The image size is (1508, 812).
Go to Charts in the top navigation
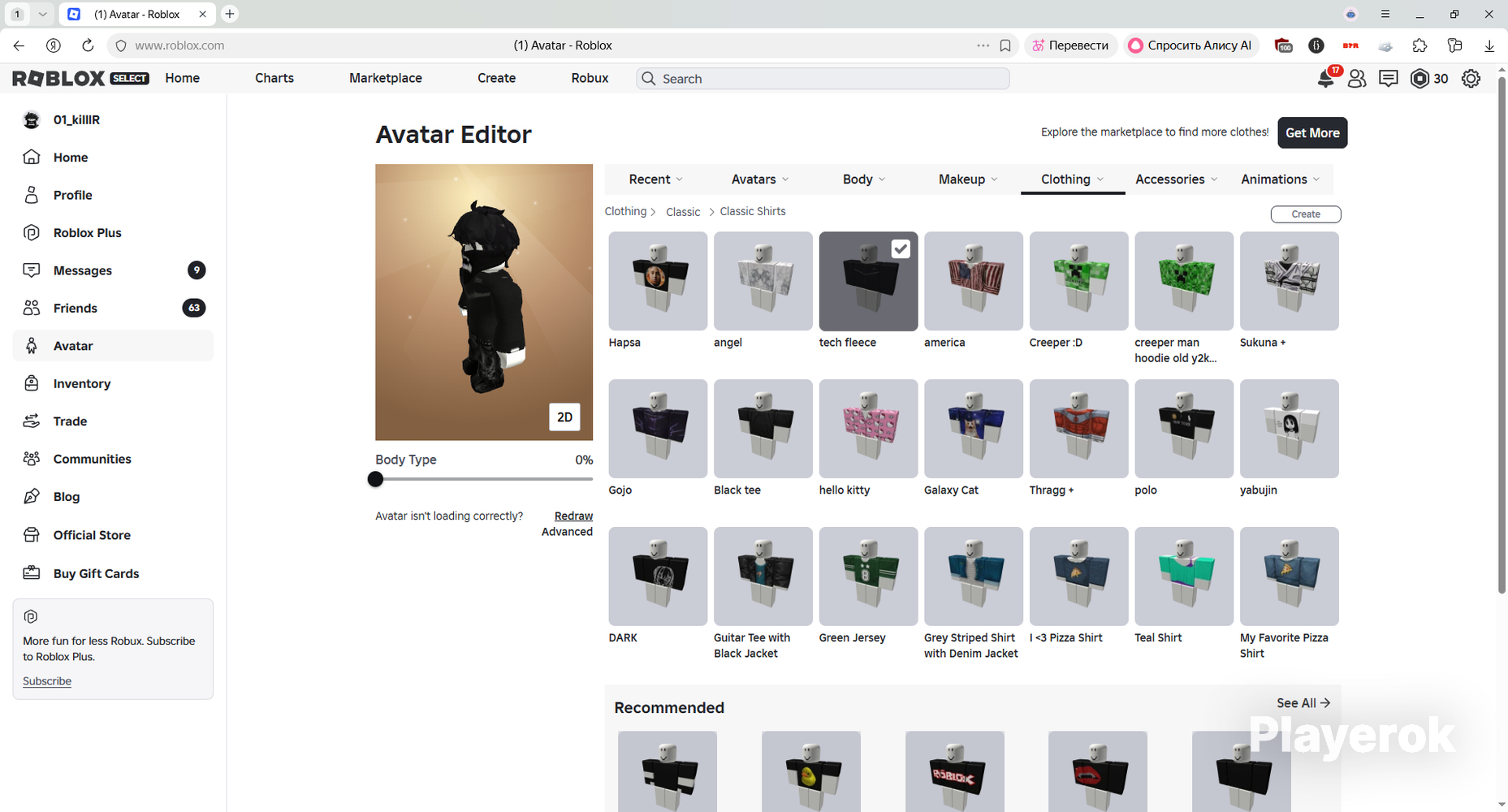click(274, 78)
